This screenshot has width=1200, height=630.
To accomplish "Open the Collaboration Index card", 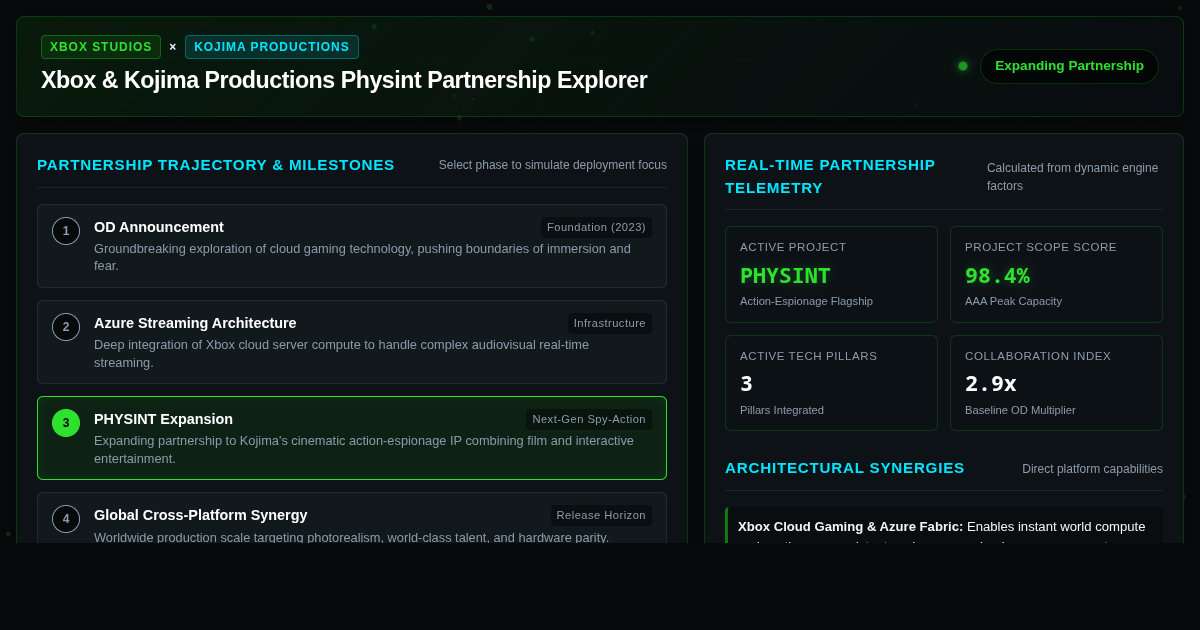I will 1056,383.
